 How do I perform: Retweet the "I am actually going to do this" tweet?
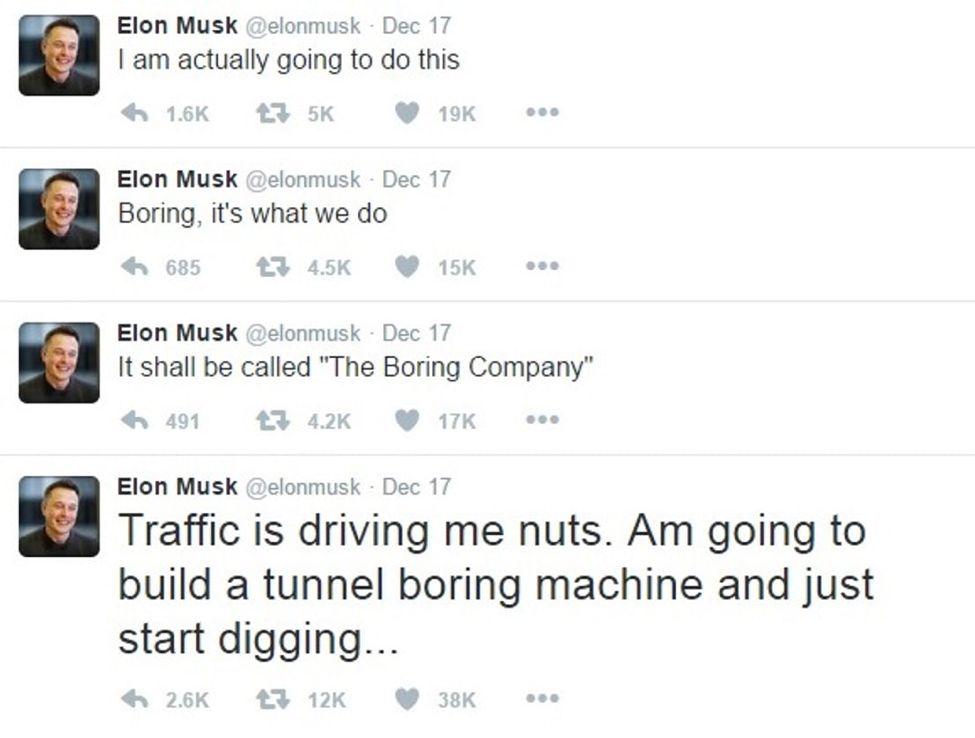click(266, 114)
